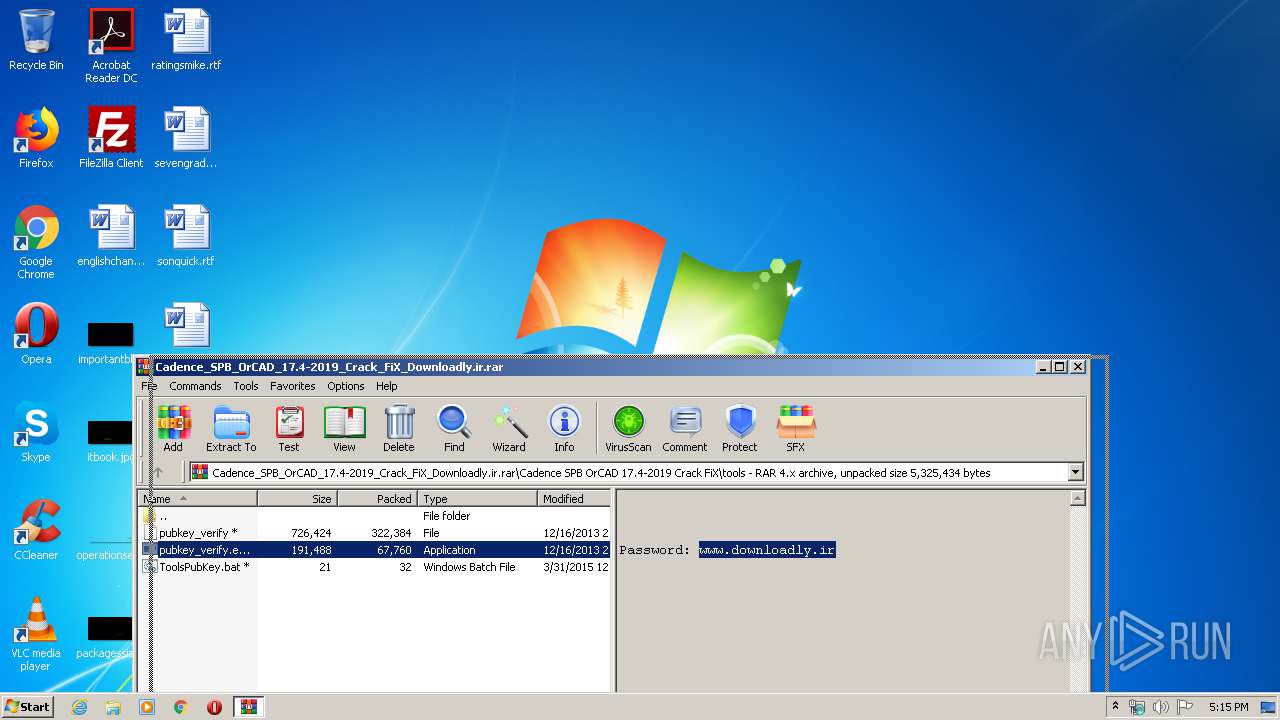
Task: Open Internet Explorer from taskbar
Action: point(79,707)
